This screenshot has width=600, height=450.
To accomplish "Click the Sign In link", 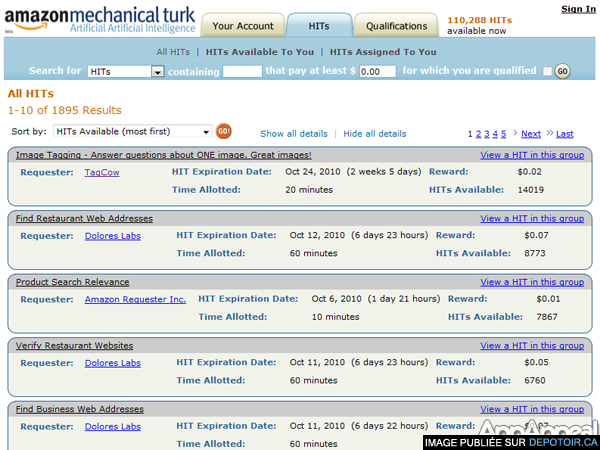I will (578, 9).
